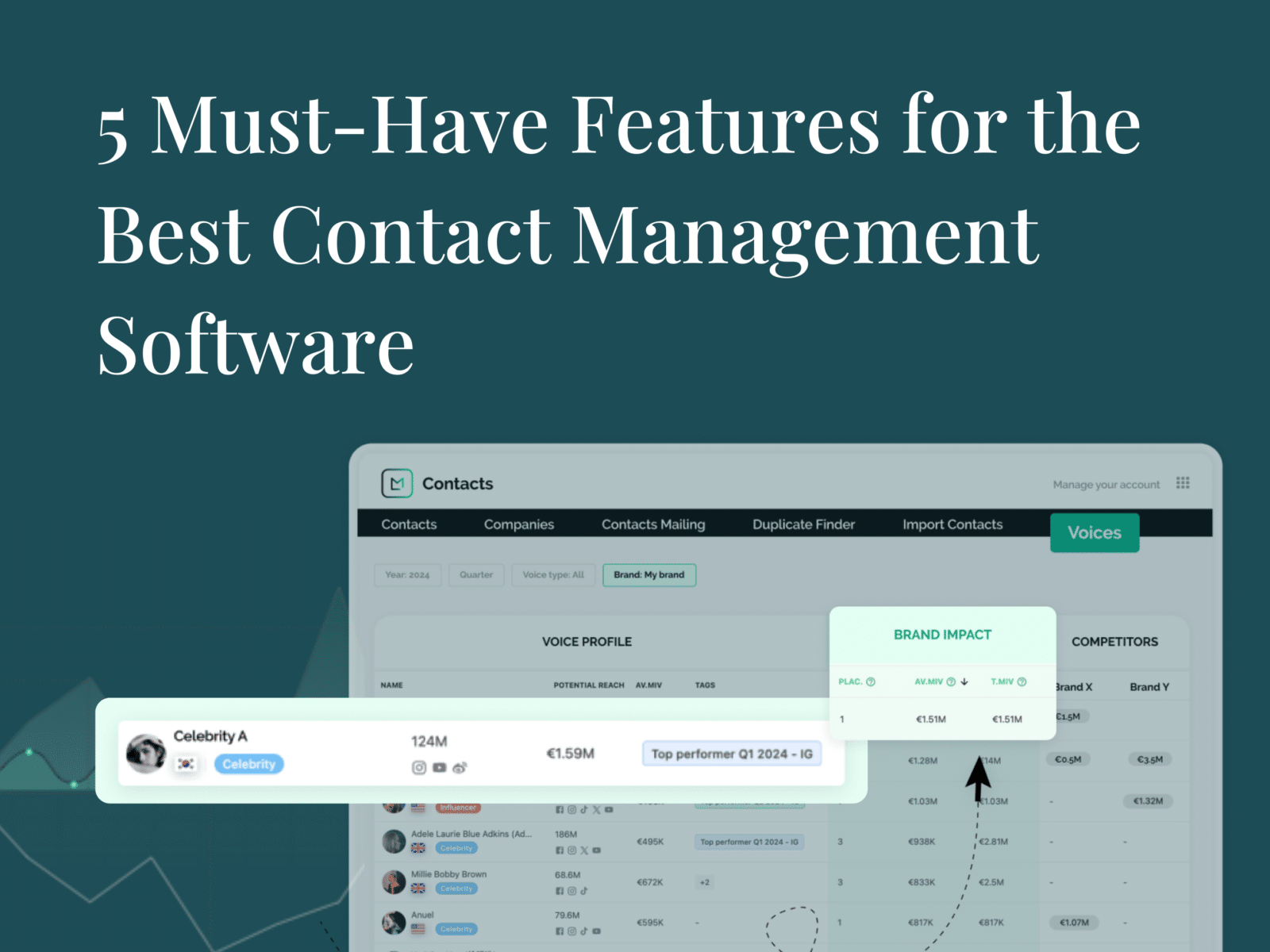The image size is (1270, 952).
Task: Click the TikTok icon in Anuel's row
Action: [584, 931]
